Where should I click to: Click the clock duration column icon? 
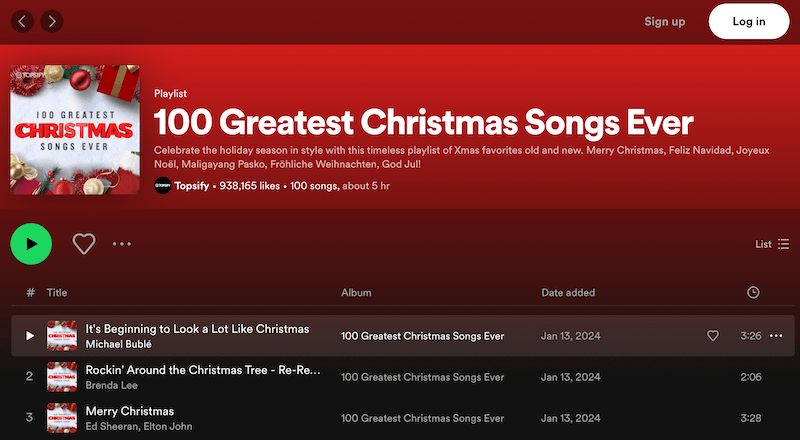click(x=753, y=292)
